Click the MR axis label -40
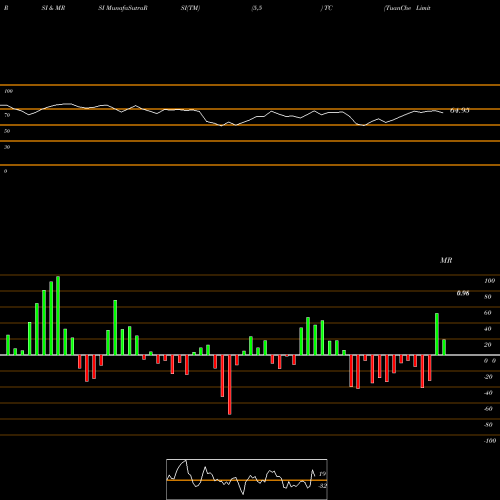Viewport: 500px width, 500px height. click(488, 393)
